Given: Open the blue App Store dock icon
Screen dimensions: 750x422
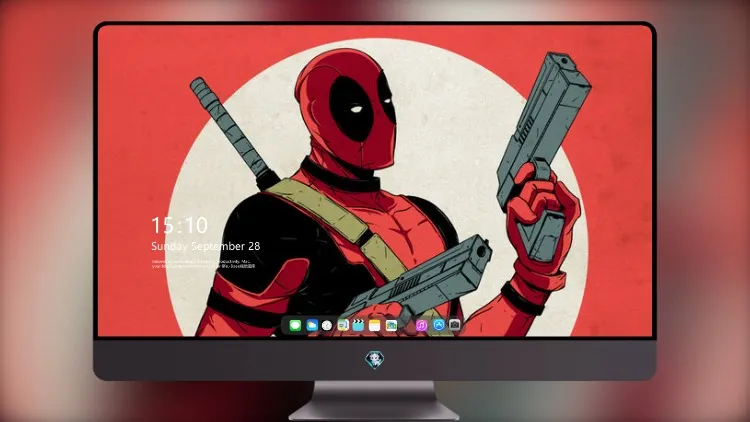Looking at the screenshot, I should (x=439, y=325).
